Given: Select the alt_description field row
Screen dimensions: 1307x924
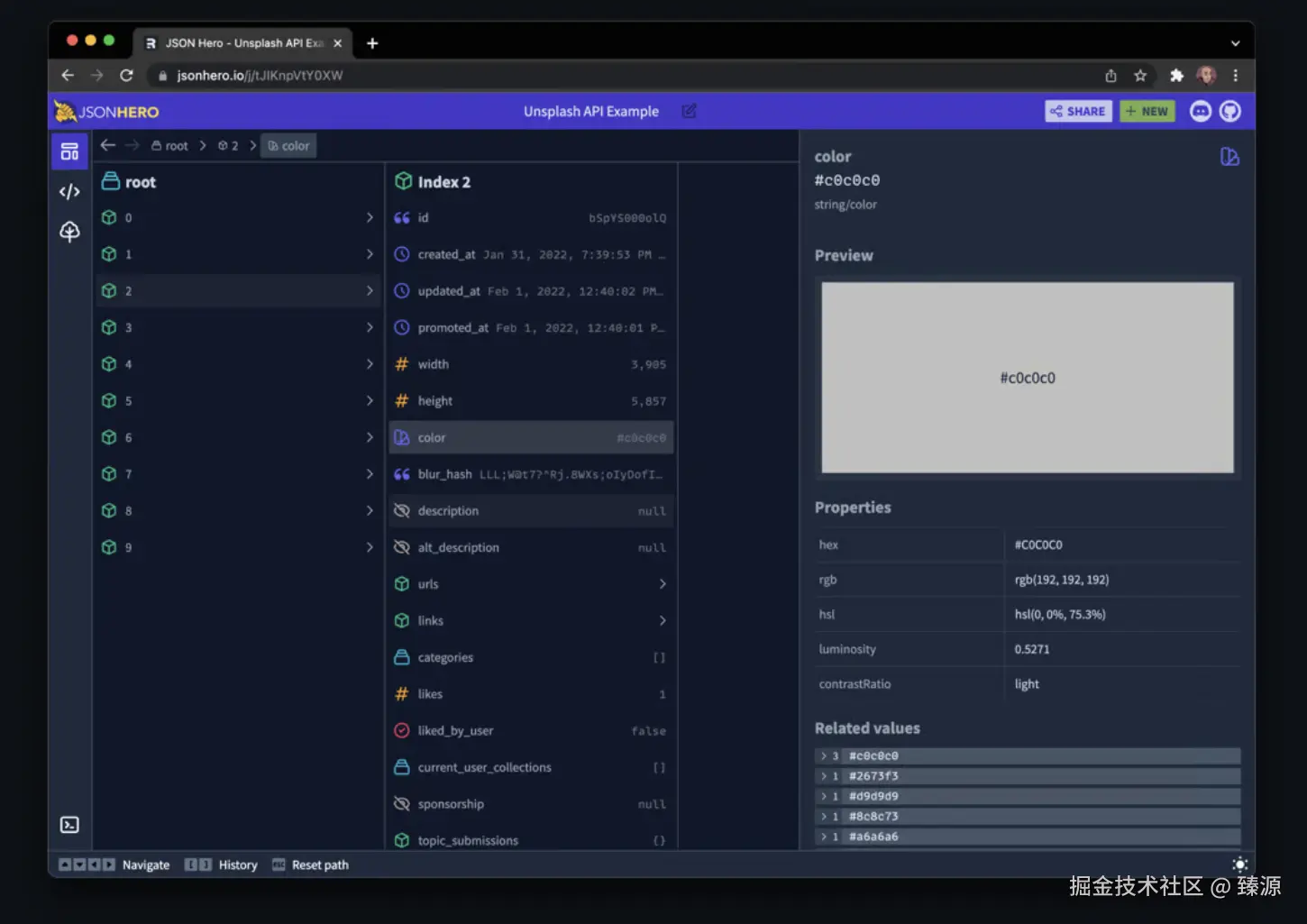Looking at the screenshot, I should point(532,547).
